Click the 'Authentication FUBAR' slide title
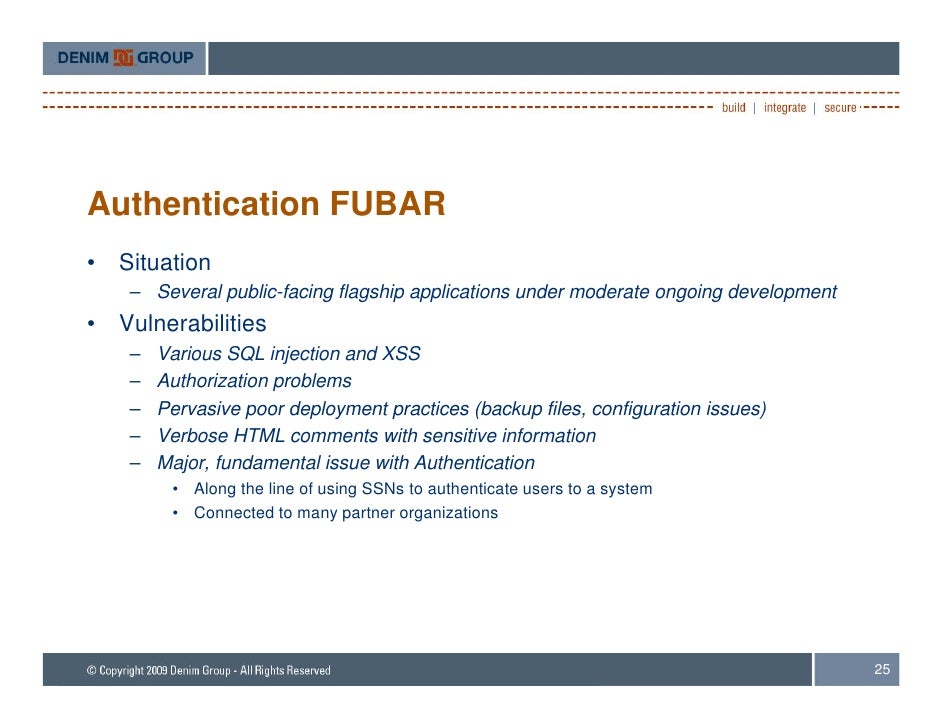Viewport: 942px width, 728px height. (x=267, y=204)
